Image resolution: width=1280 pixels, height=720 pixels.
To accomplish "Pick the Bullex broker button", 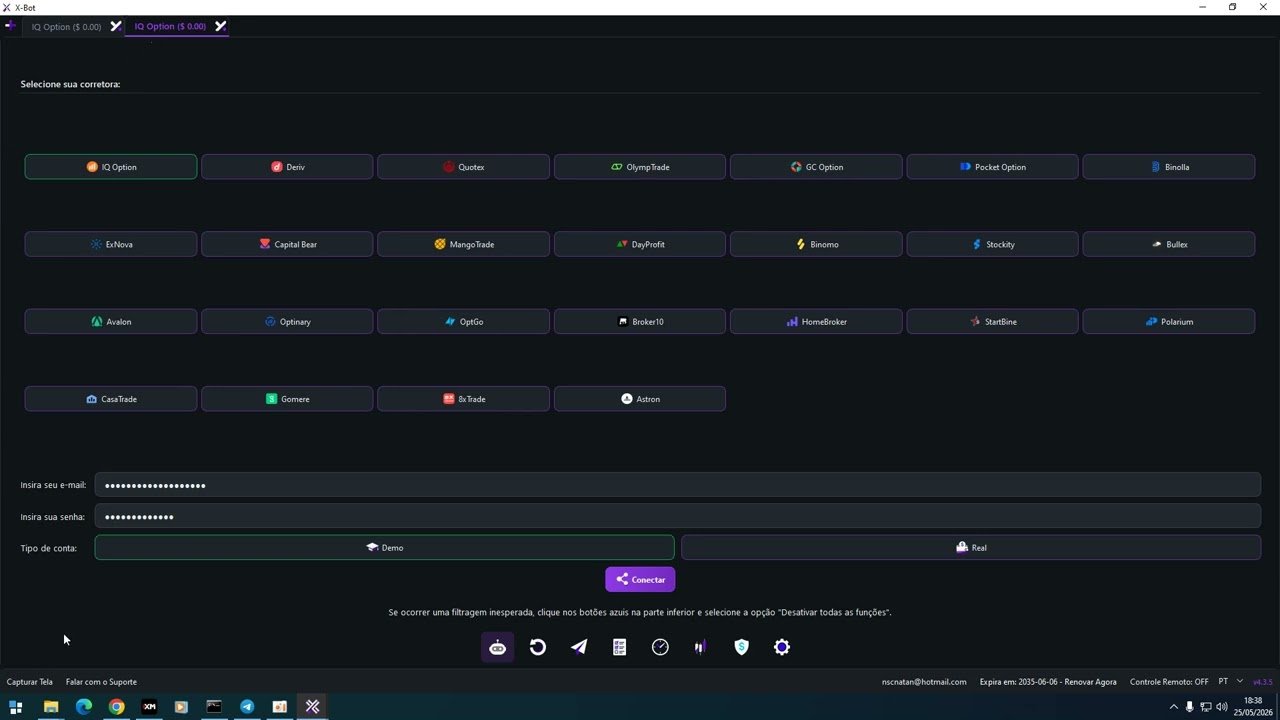I will [1169, 244].
